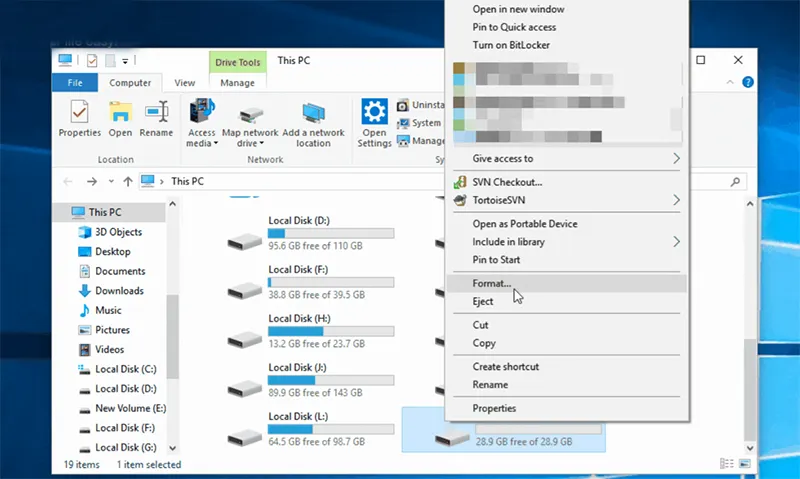Click the Local Disk (D:) usage bar
800x479 pixels.
[331, 234]
